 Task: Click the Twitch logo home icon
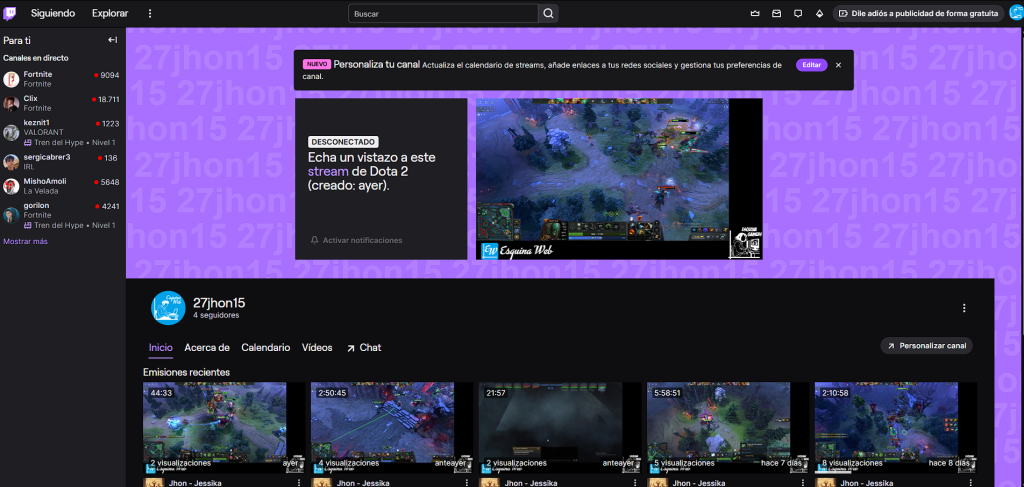(10, 13)
